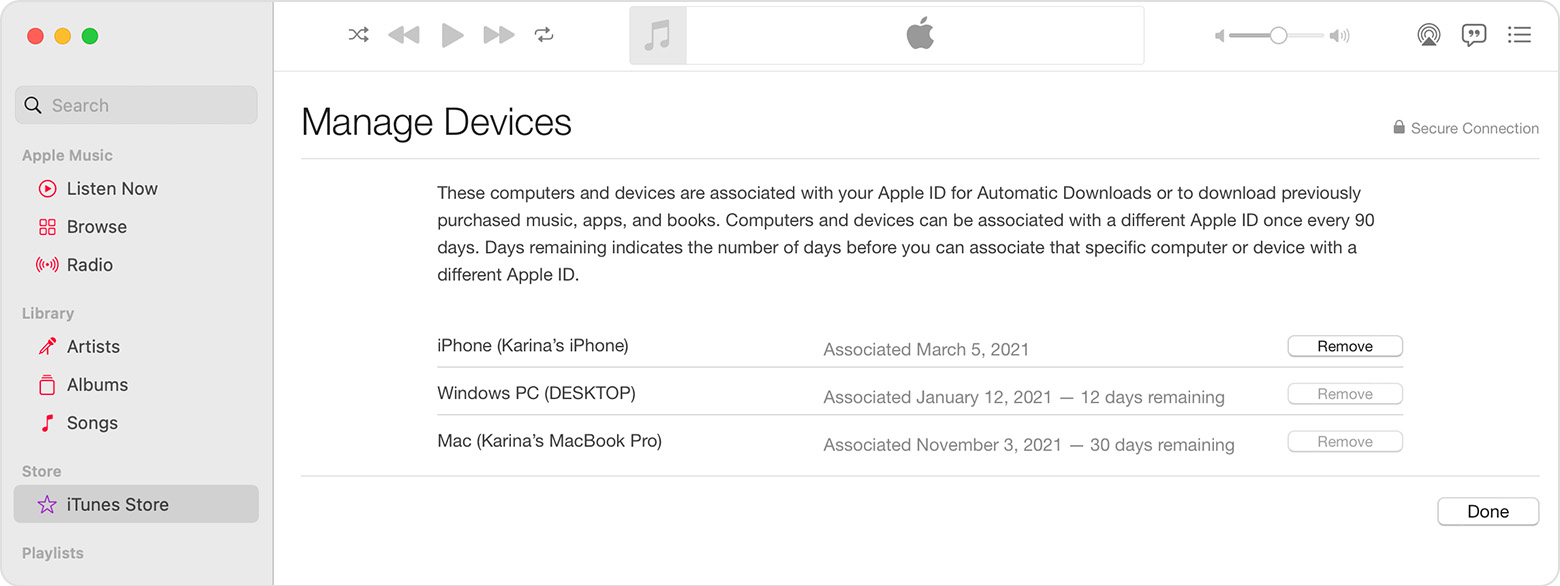Select Artists under Library
Image resolution: width=1560 pixels, height=586 pixels.
(92, 346)
